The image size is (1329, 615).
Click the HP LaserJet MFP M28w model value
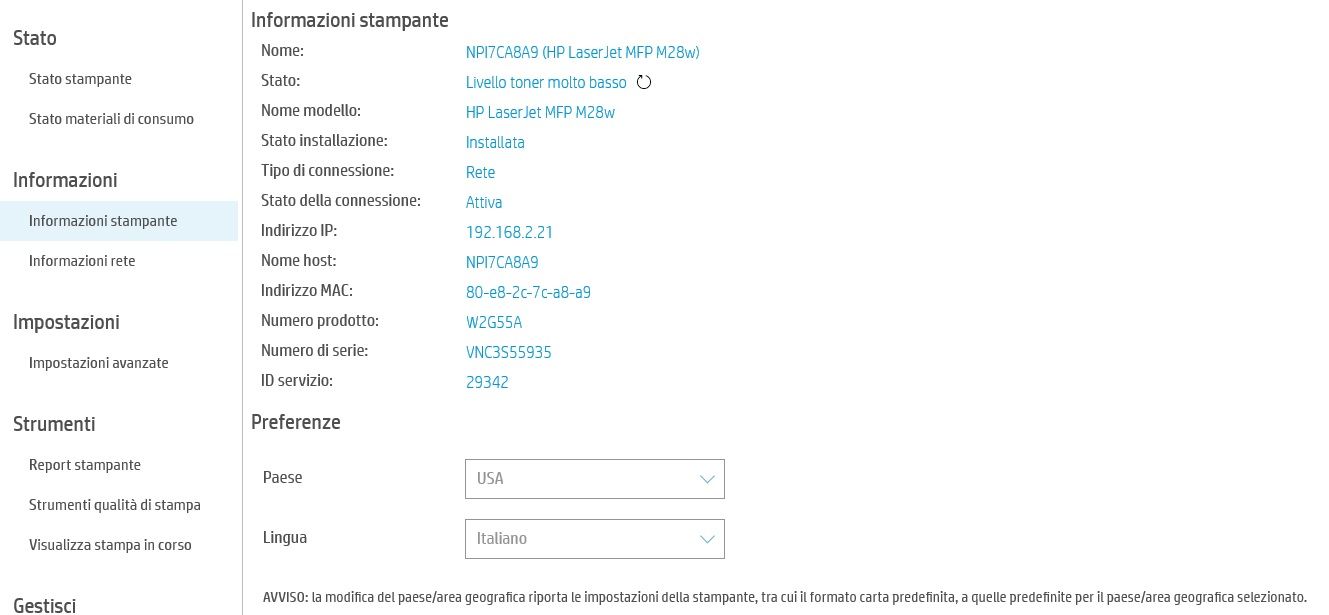click(x=540, y=112)
